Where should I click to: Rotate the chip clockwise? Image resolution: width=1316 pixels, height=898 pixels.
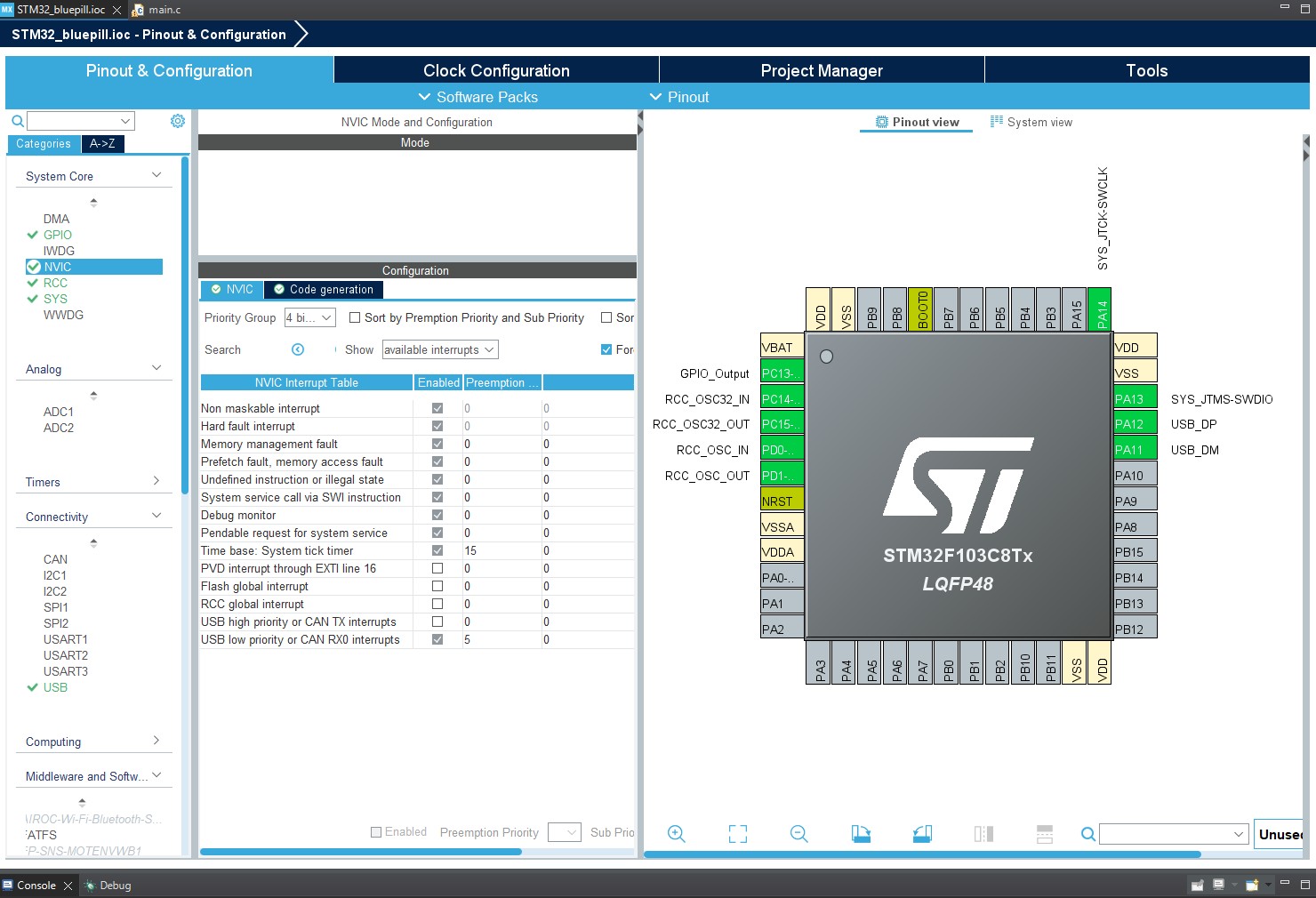860,834
